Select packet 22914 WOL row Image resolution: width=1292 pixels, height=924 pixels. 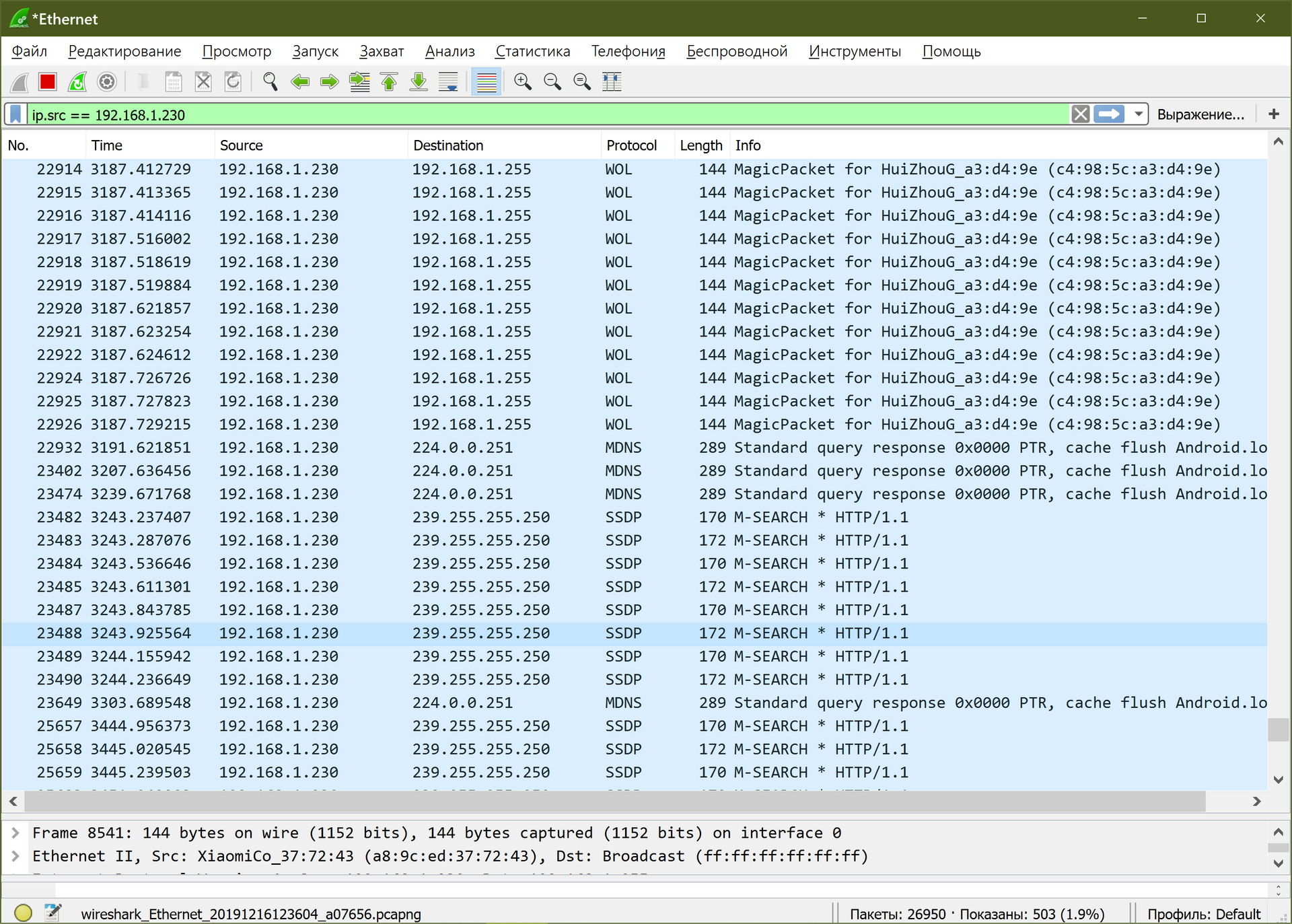click(635, 170)
